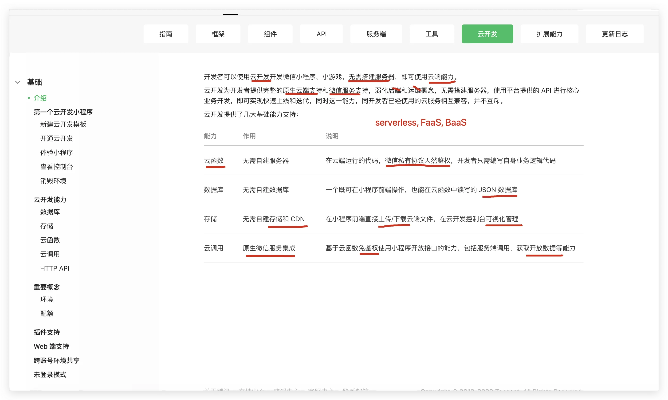The width and height of the screenshot is (668, 400).
Task: Select the 服务端 tab
Action: coord(376,34)
